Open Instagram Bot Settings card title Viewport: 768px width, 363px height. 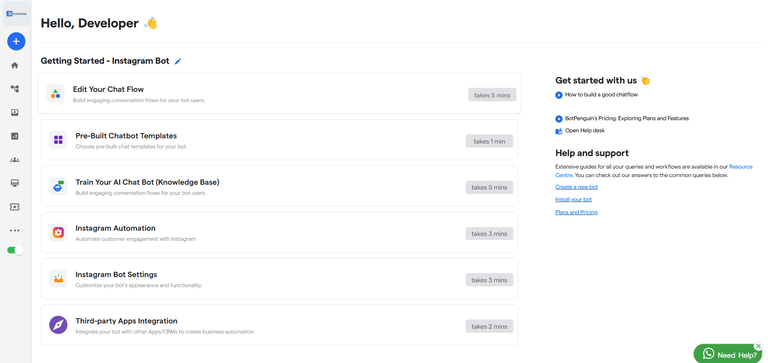tap(116, 274)
